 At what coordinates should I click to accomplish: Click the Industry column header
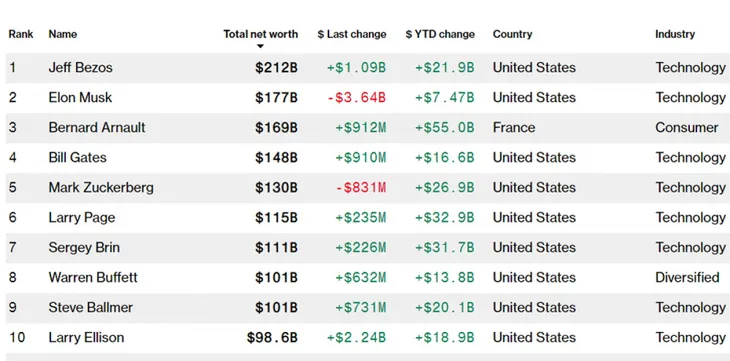tap(675, 34)
